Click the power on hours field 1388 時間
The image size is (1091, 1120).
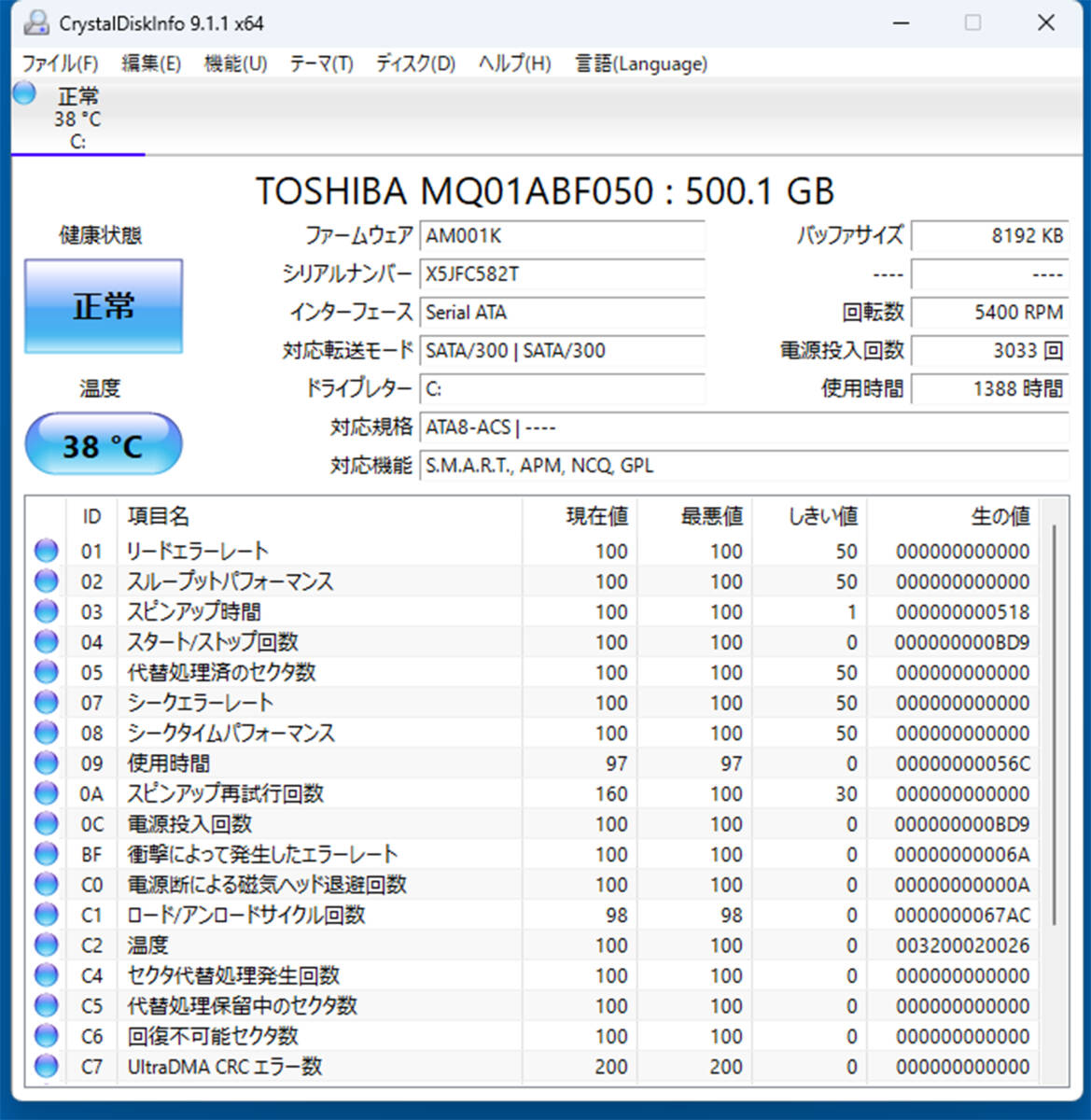click(989, 389)
